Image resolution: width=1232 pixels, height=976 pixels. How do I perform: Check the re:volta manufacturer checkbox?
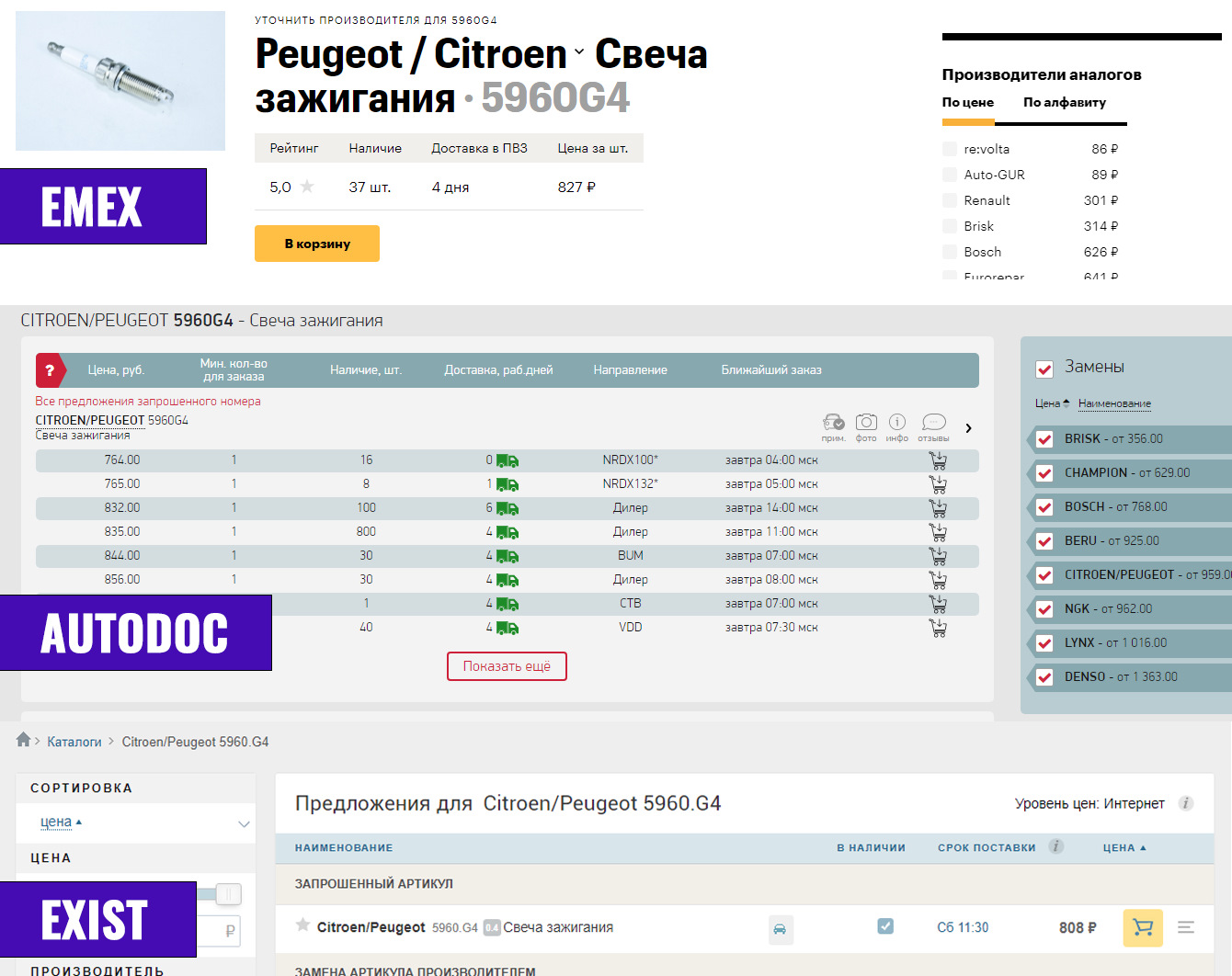(x=950, y=149)
